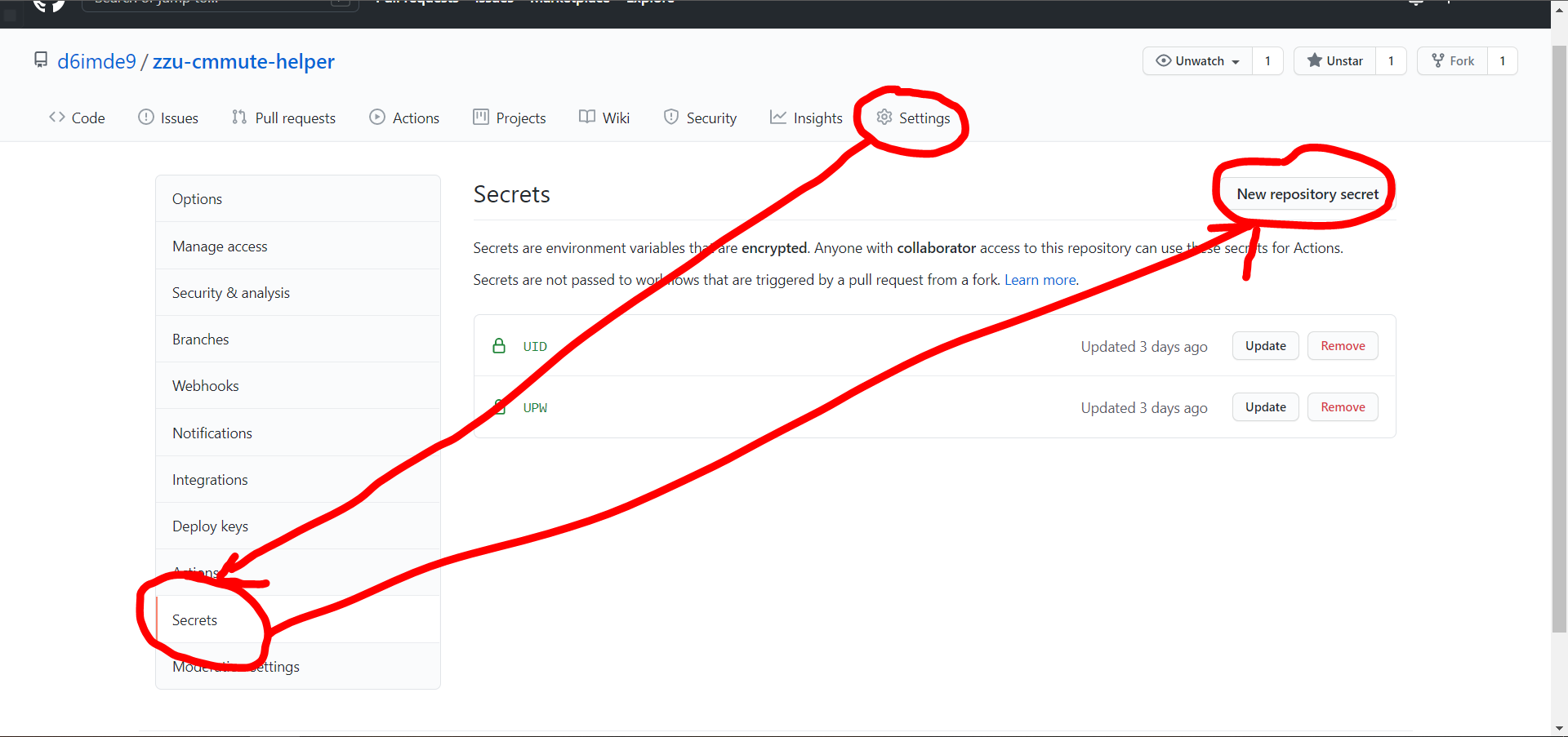Viewport: 1568px width, 737px height.
Task: Open the Projects tab
Action: point(510,118)
